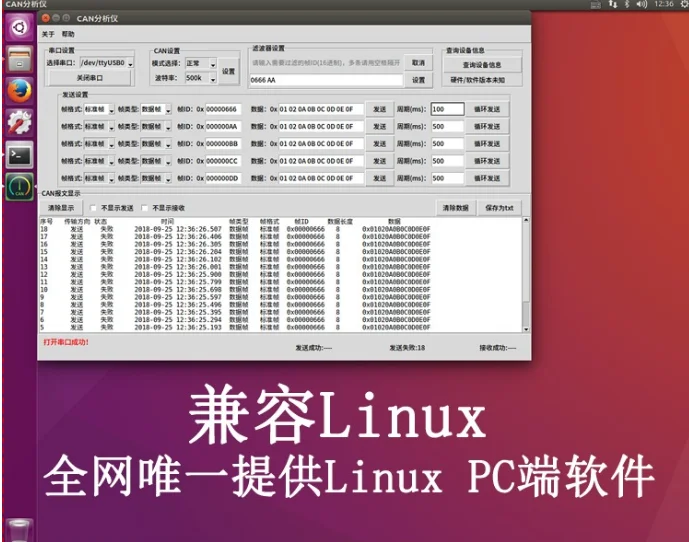The height and width of the screenshot is (542, 689).
Task: Click the filter ID field containing 0666 AA
Action: (x=326, y=80)
